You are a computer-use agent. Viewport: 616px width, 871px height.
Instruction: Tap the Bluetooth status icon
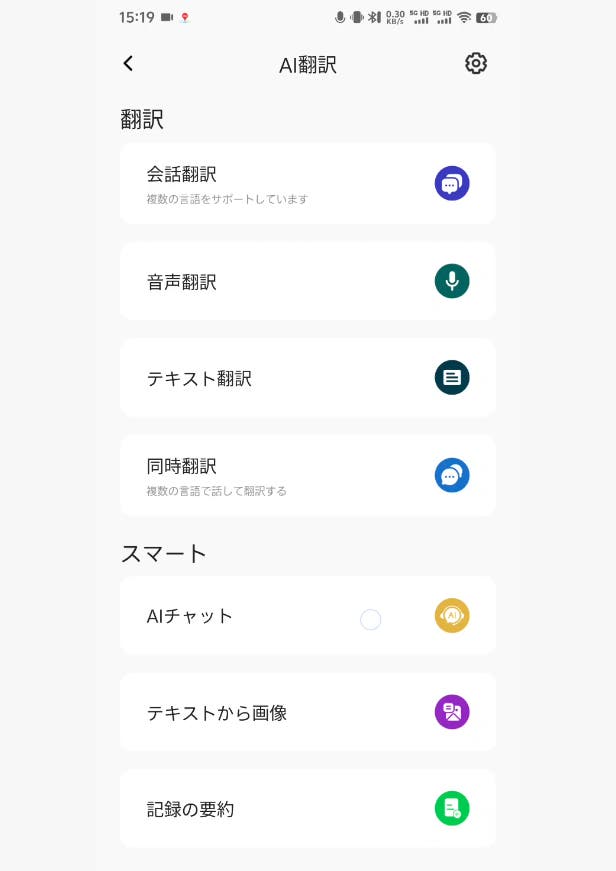tap(374, 17)
